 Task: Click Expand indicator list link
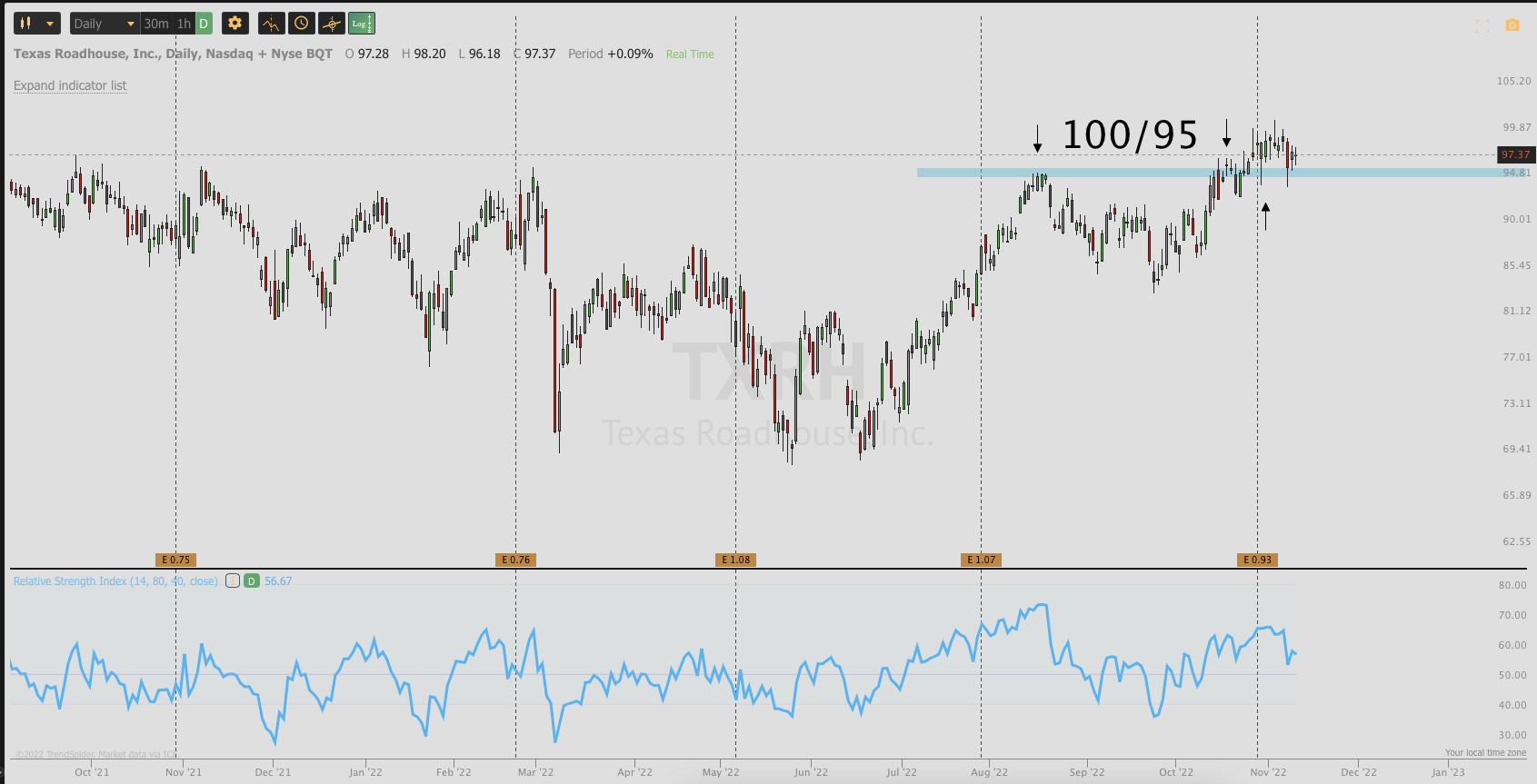tap(70, 85)
